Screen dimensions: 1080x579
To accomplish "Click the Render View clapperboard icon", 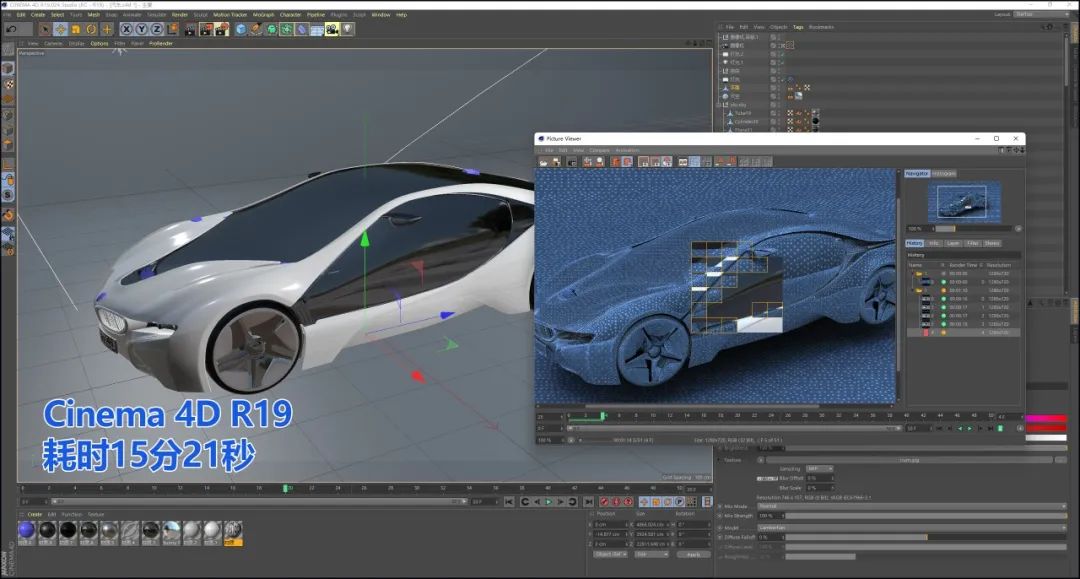I will click(x=188, y=29).
